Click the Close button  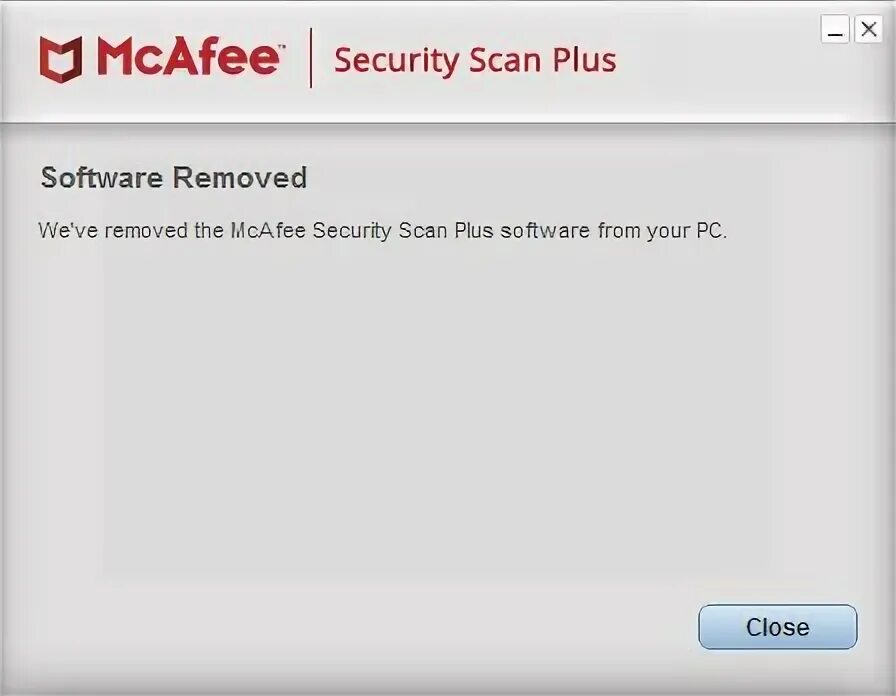778,627
